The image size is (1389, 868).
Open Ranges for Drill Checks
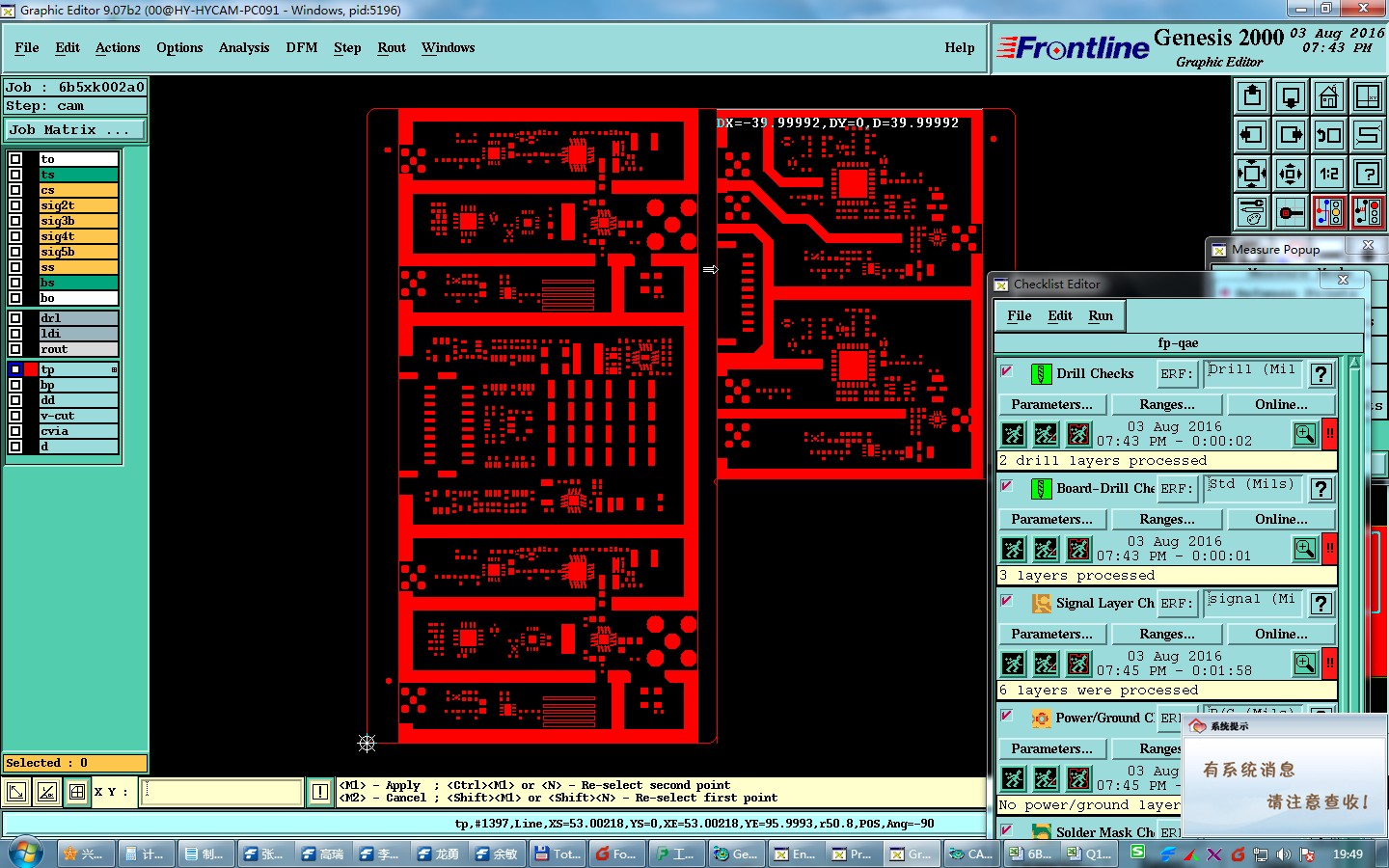point(1167,404)
